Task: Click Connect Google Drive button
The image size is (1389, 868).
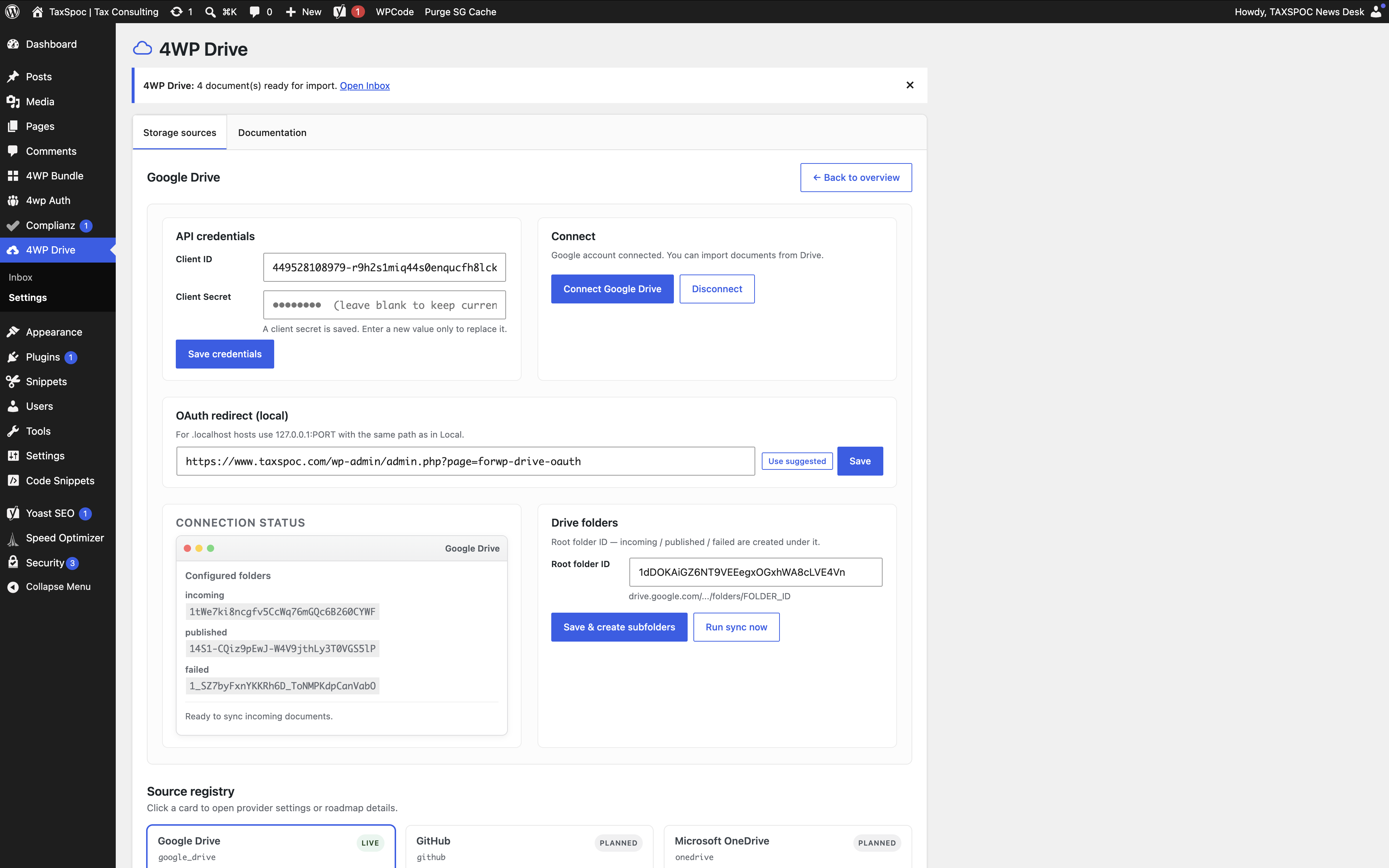Action: point(612,289)
